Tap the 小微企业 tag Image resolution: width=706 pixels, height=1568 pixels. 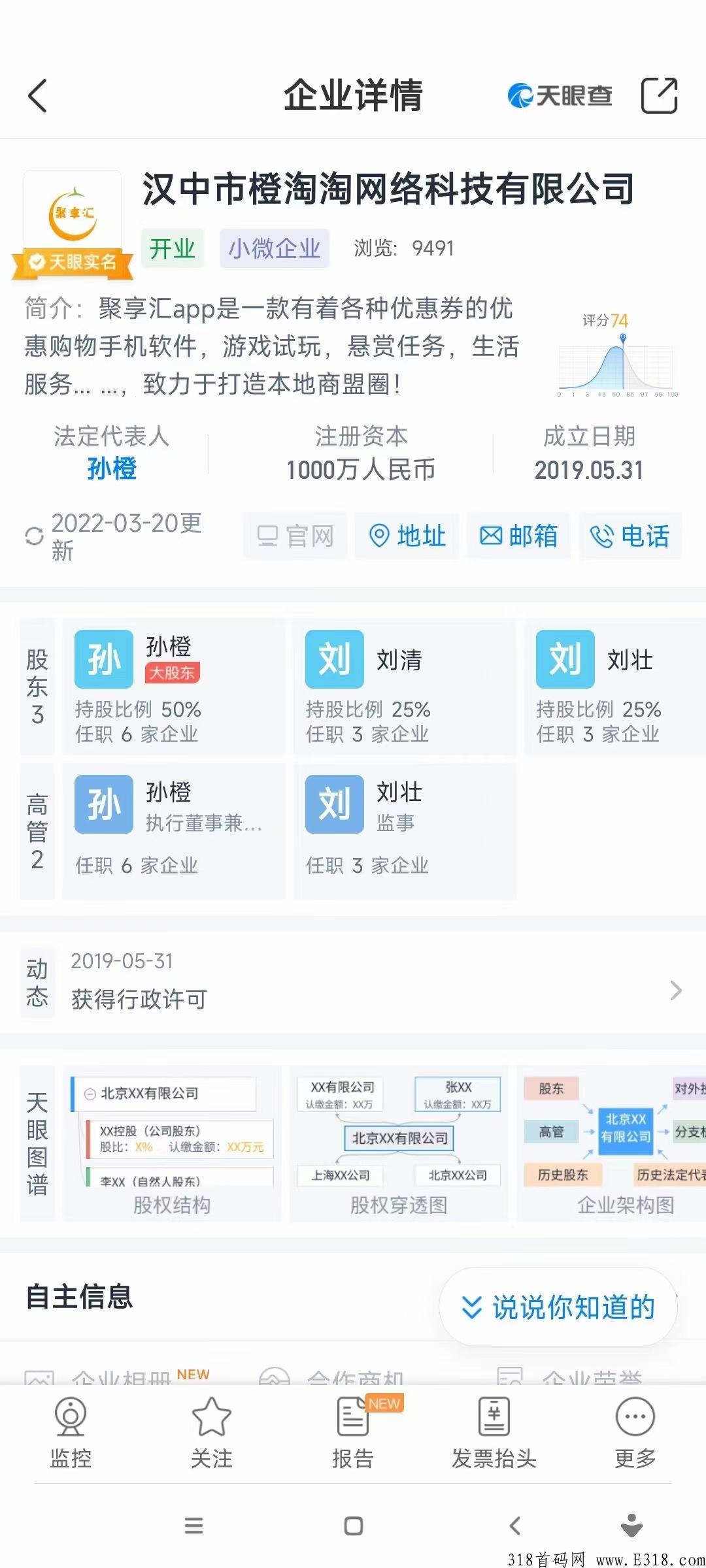point(275,248)
